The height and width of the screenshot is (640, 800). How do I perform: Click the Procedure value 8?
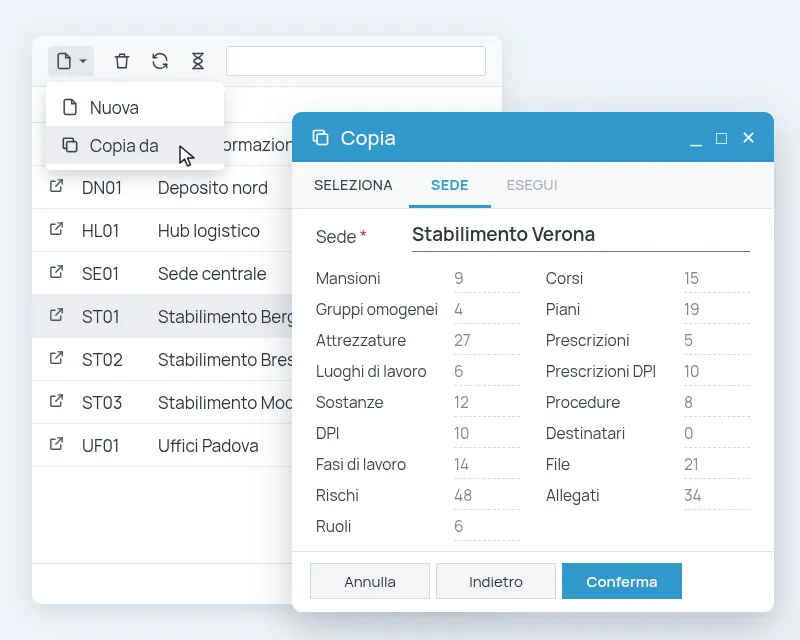tap(717, 403)
